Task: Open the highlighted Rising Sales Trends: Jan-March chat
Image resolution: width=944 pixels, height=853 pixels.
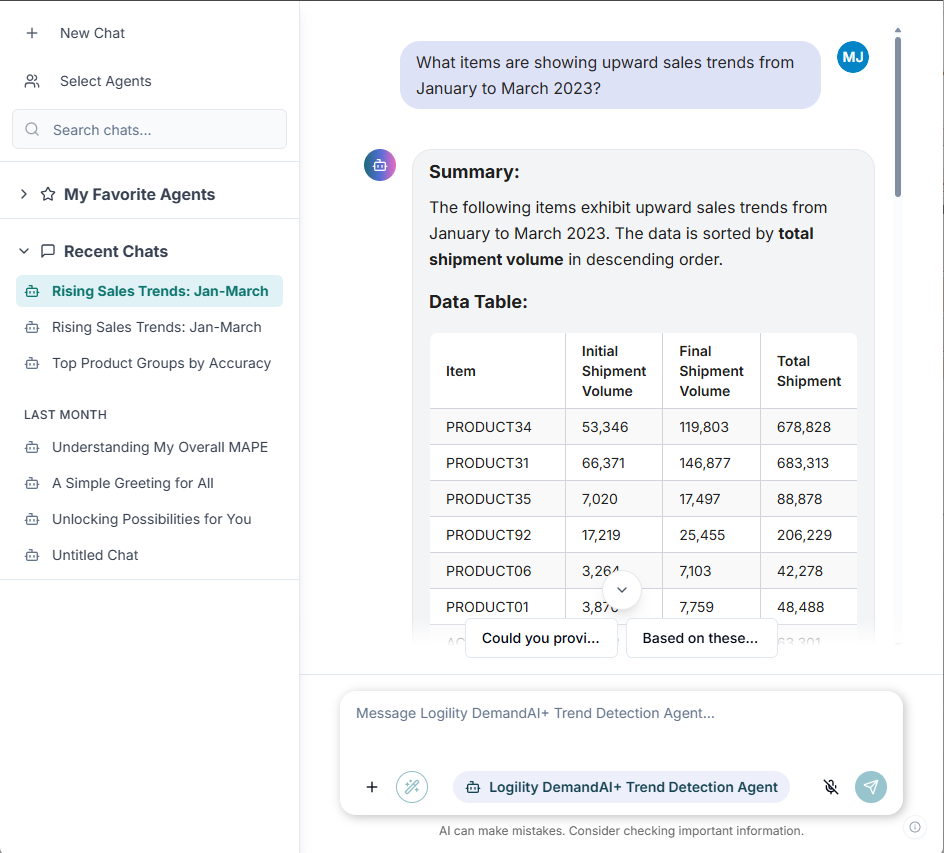Action: tap(149, 291)
